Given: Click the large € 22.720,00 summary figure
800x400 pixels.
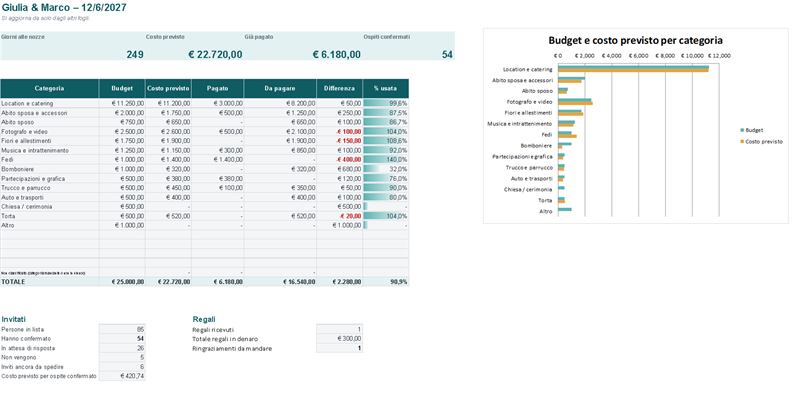Looking at the screenshot, I should click(215, 55).
